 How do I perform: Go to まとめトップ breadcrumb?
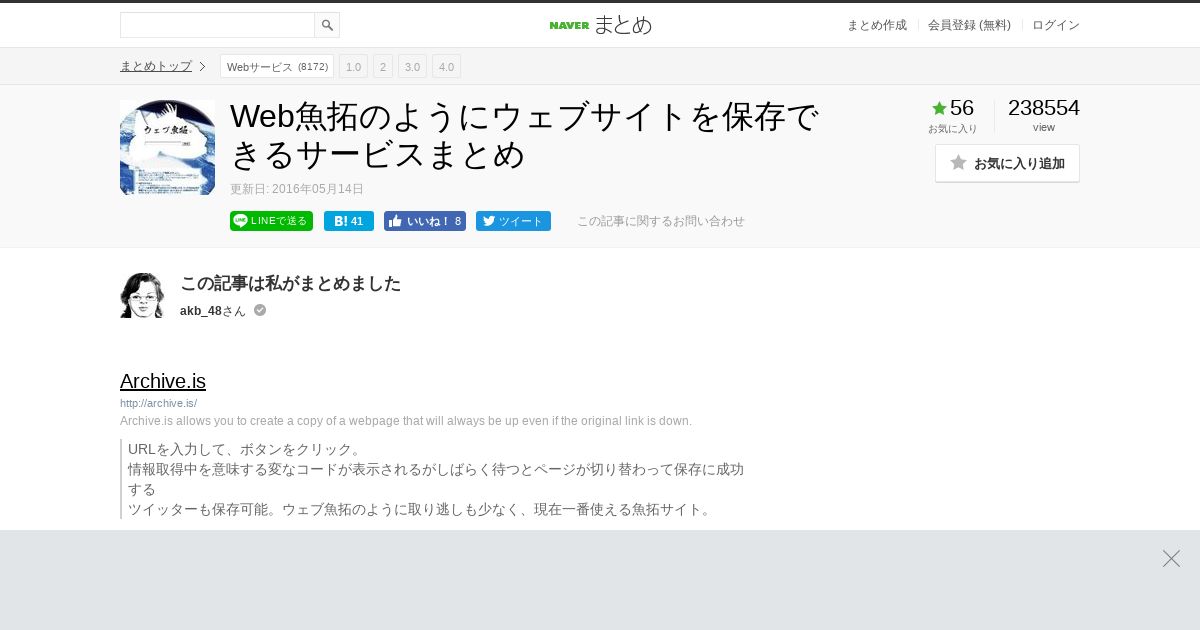click(156, 66)
